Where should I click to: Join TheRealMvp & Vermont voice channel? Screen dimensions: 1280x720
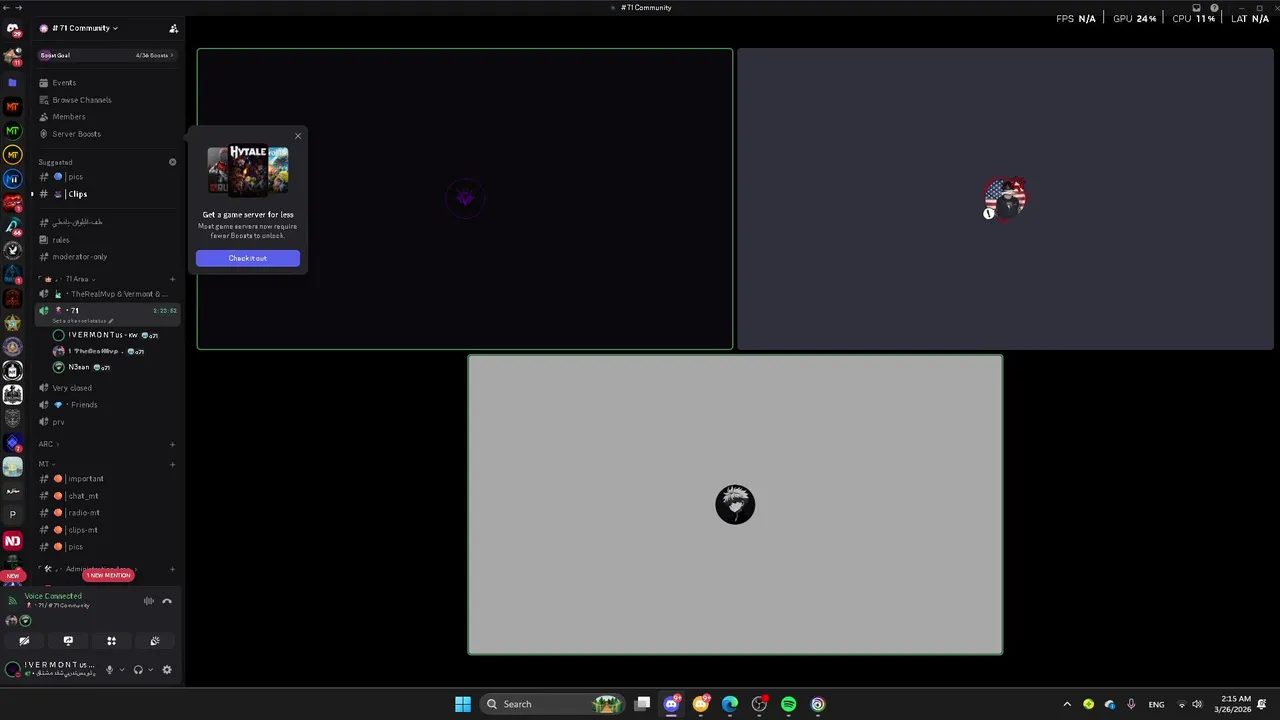pyautogui.click(x=107, y=294)
